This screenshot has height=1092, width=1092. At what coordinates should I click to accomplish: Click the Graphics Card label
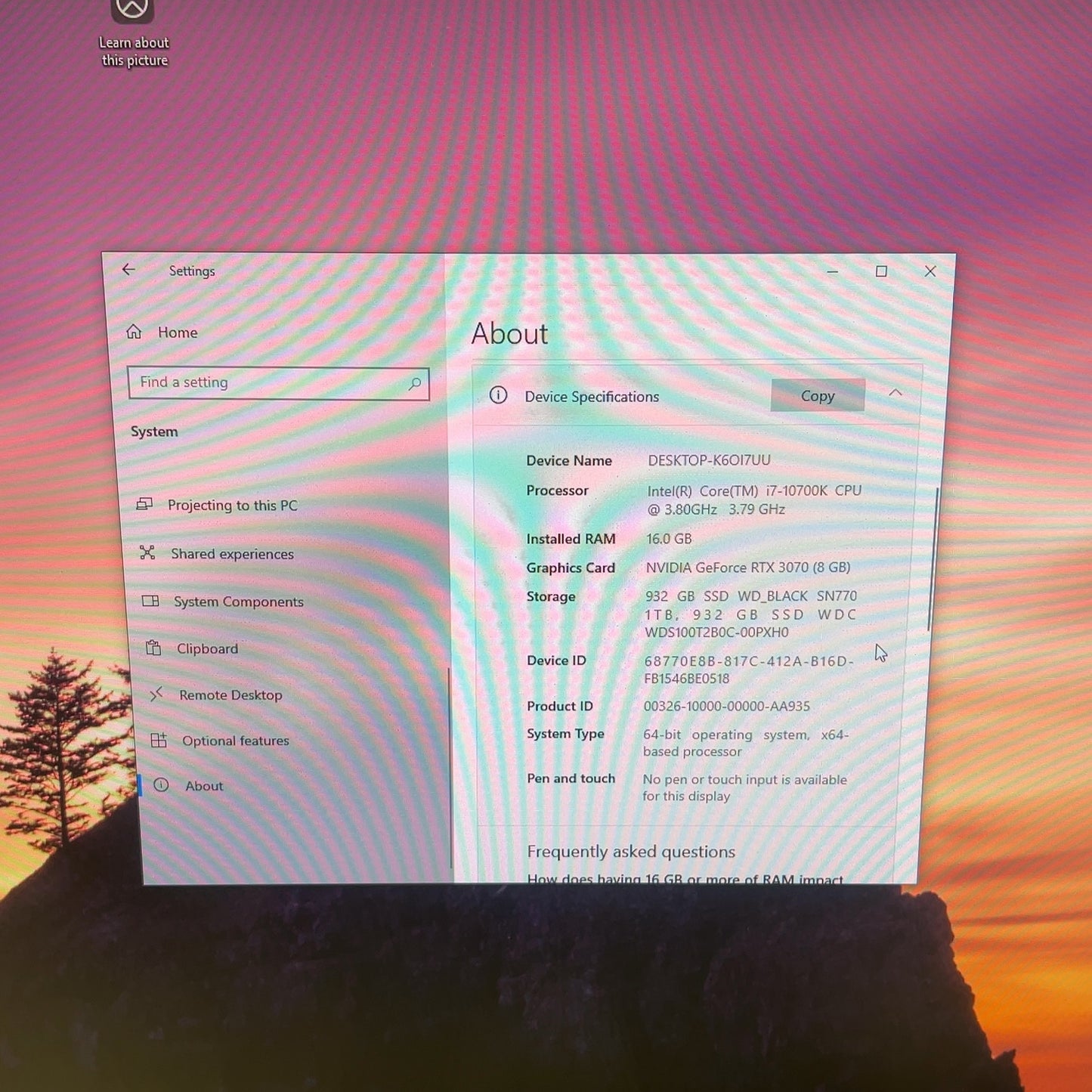(571, 568)
